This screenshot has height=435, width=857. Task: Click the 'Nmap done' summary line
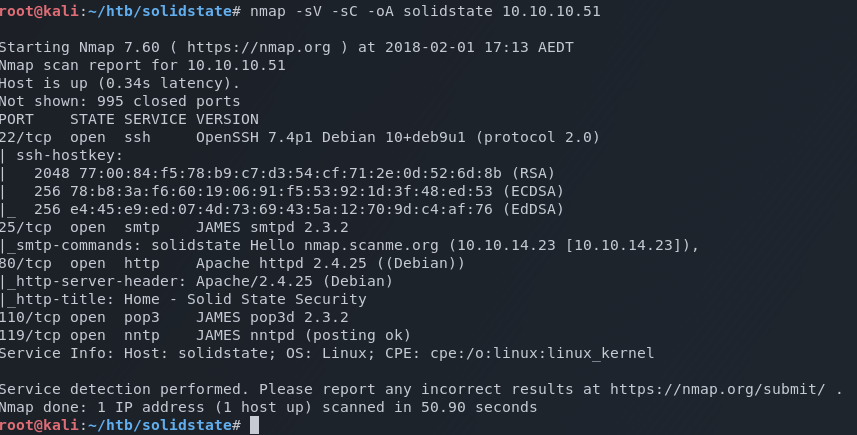pyautogui.click(x=268, y=407)
